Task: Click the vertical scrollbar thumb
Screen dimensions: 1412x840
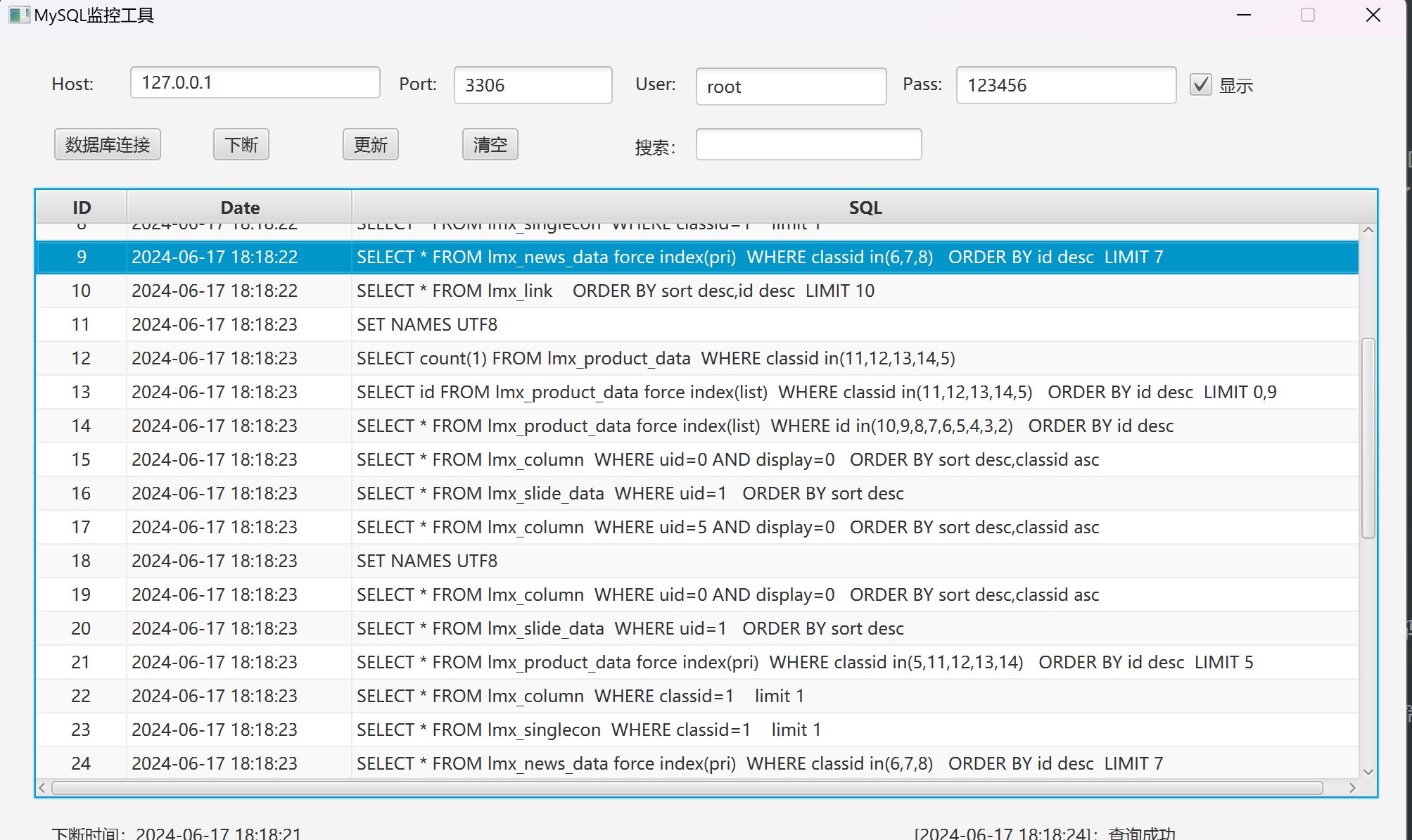Action: pyautogui.click(x=1368, y=438)
